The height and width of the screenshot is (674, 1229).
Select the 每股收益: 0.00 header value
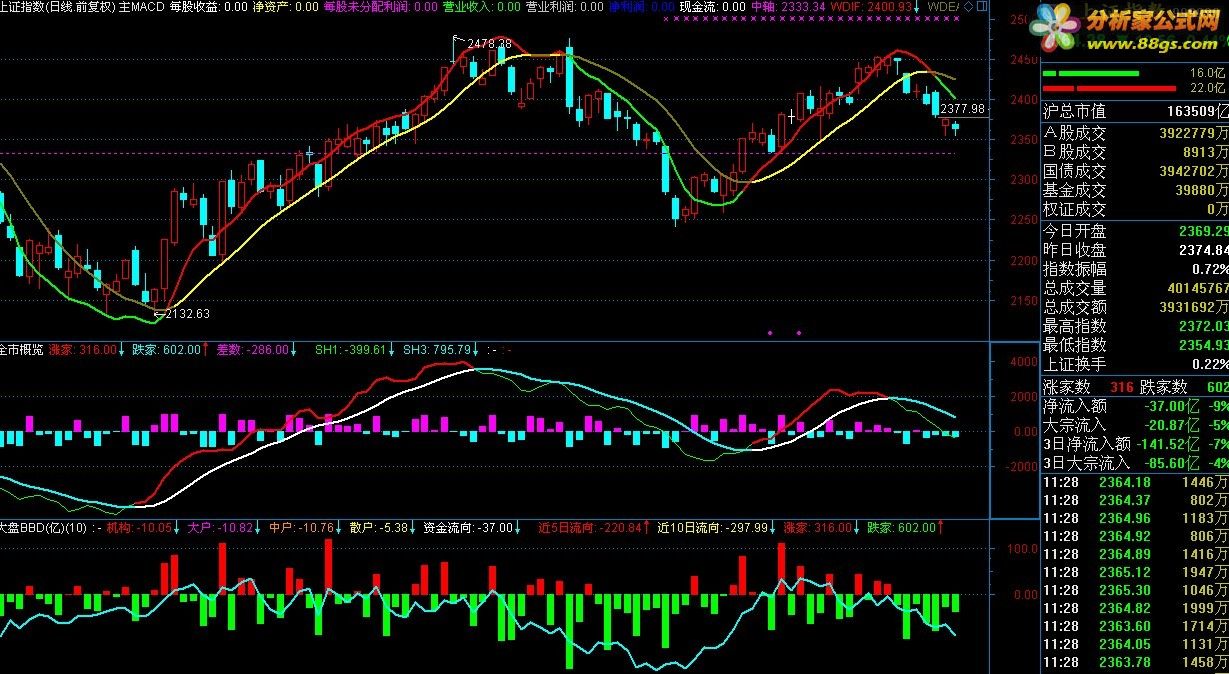tap(208, 7)
